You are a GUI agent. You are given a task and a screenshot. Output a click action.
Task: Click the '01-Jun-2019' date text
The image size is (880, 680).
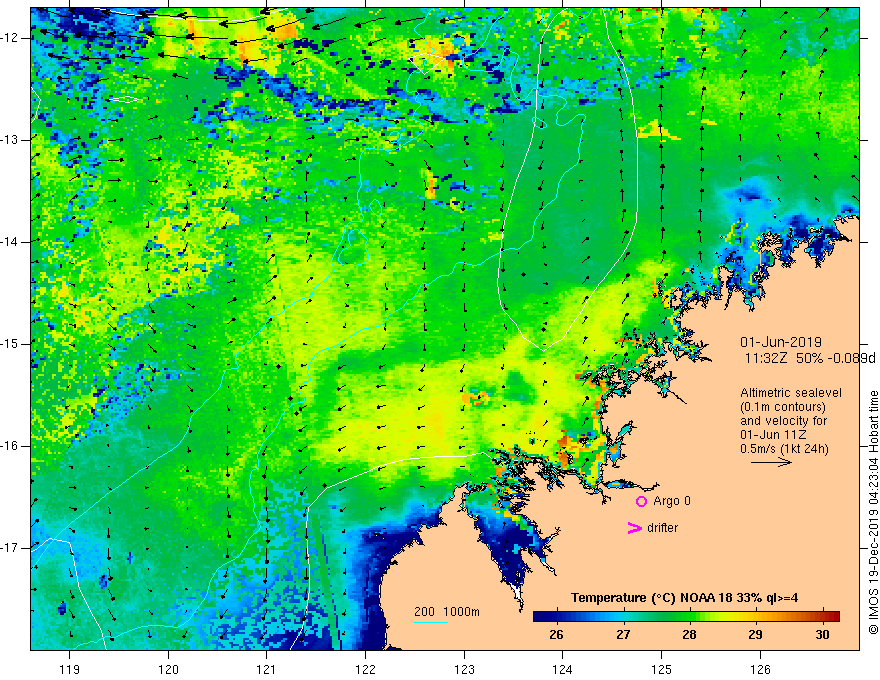click(781, 342)
